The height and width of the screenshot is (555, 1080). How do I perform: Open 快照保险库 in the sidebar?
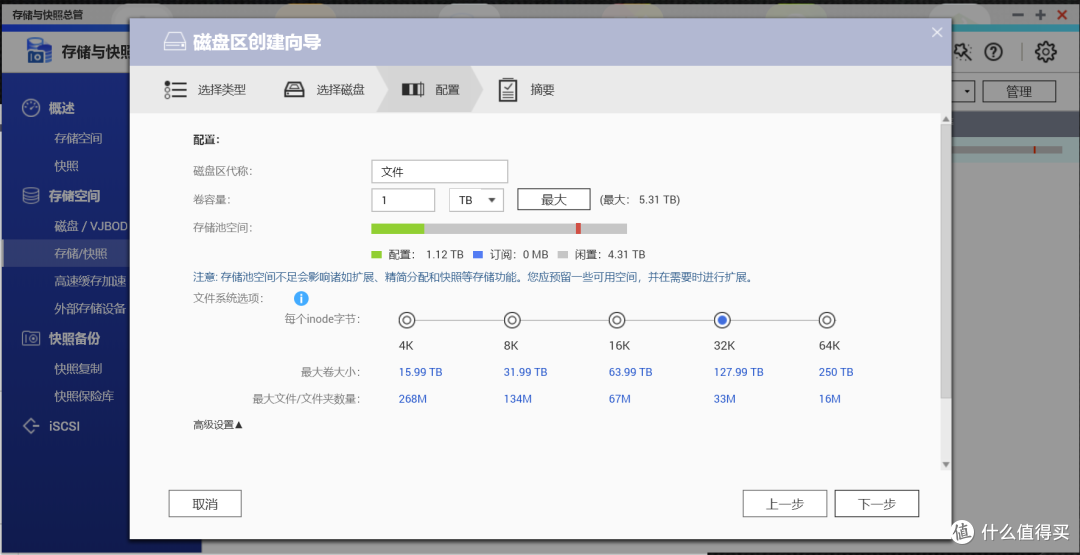pos(84,397)
